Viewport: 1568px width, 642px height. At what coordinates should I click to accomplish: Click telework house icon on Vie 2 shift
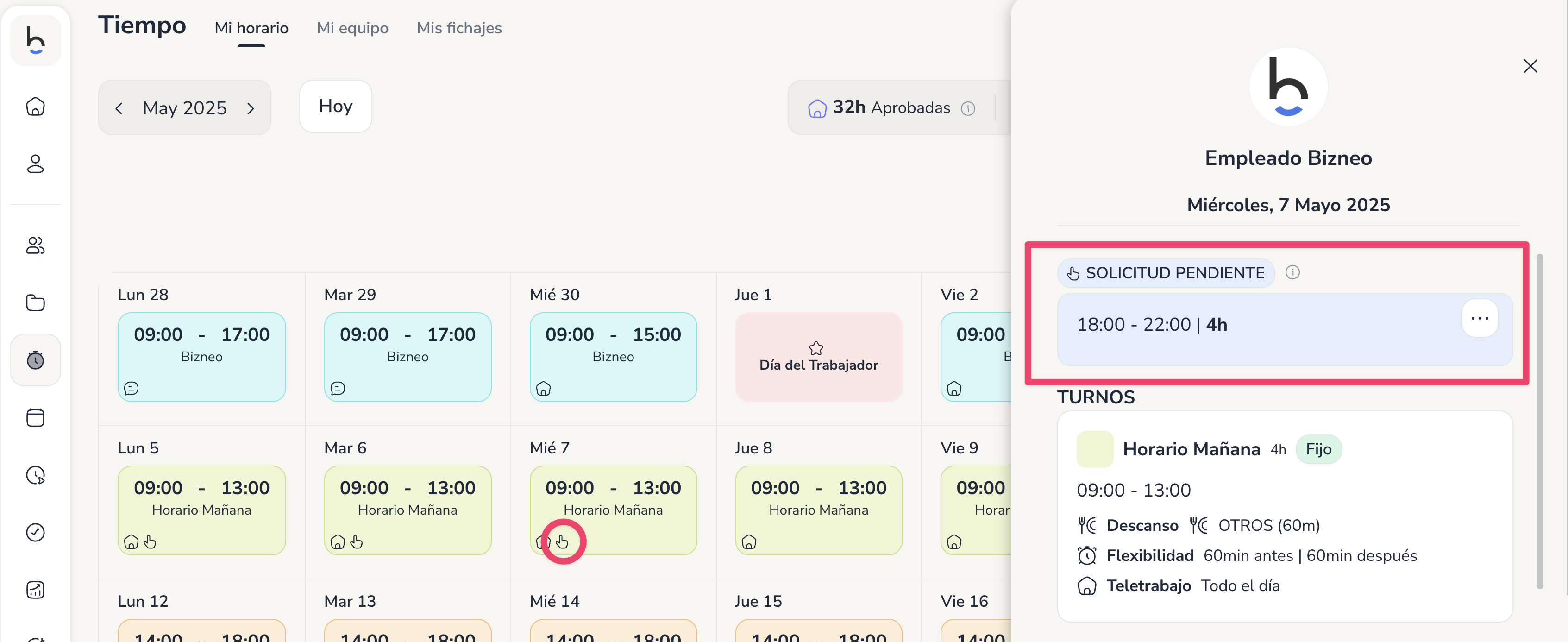tap(954, 388)
